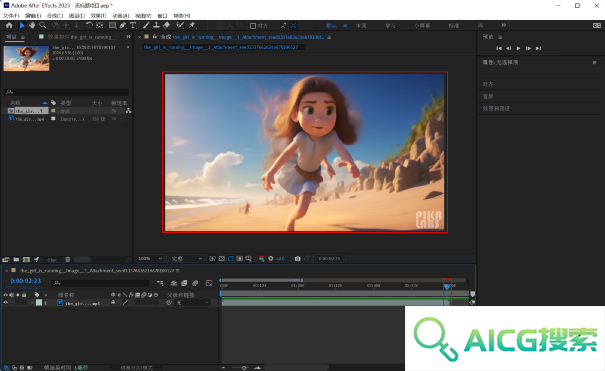Click the graph editor icon in timeline

pyautogui.click(x=209, y=283)
